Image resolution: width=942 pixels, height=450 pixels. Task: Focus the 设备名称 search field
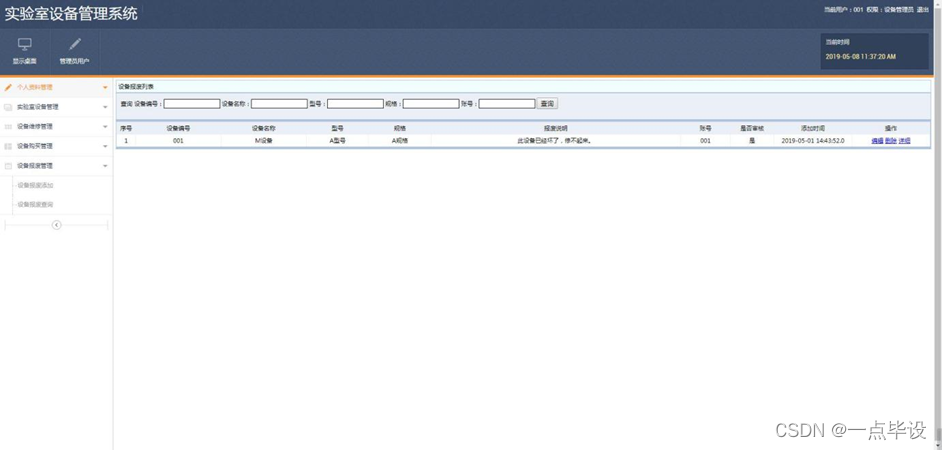pyautogui.click(x=279, y=104)
